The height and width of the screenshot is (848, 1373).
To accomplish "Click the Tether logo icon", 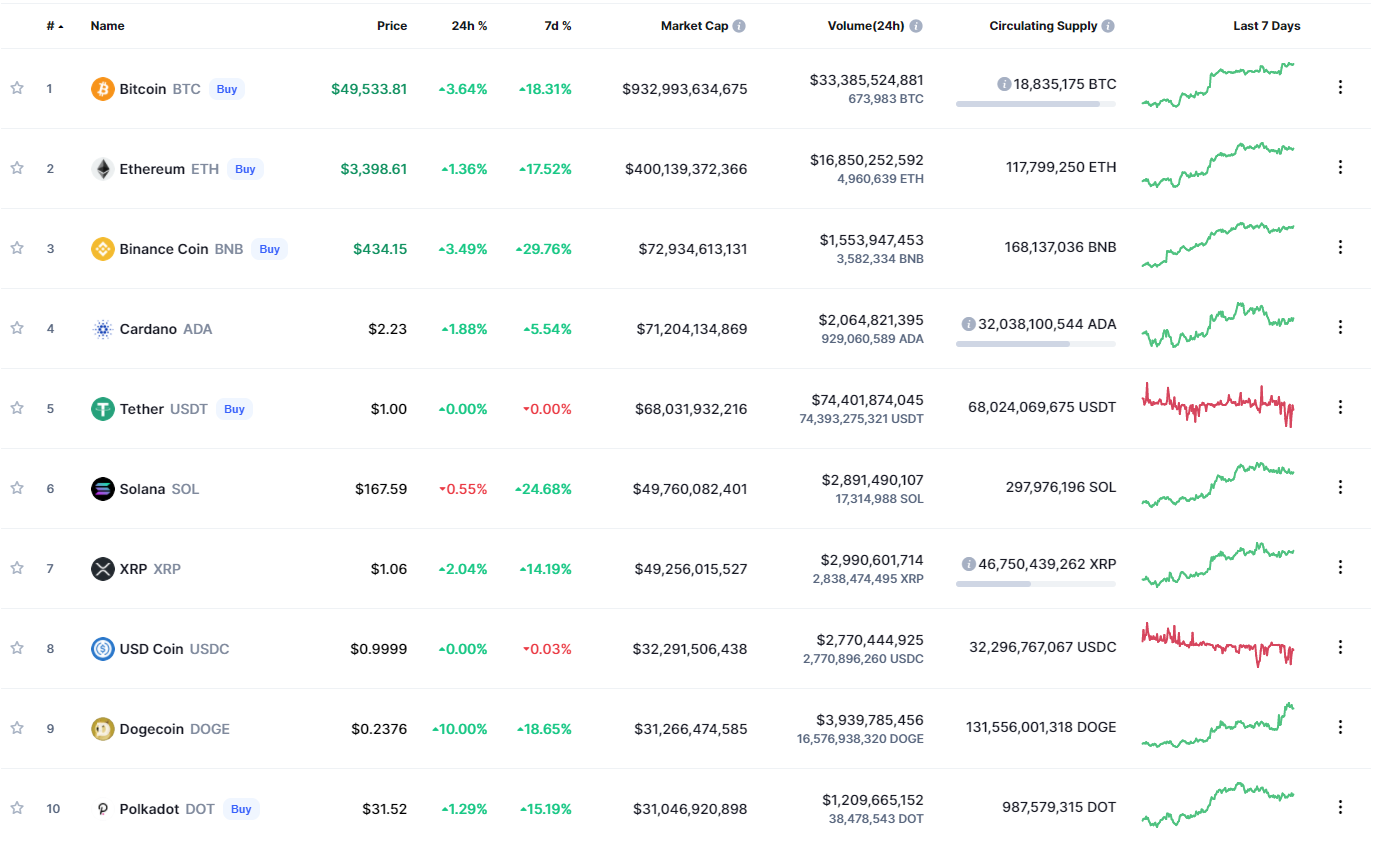I will (x=102, y=409).
